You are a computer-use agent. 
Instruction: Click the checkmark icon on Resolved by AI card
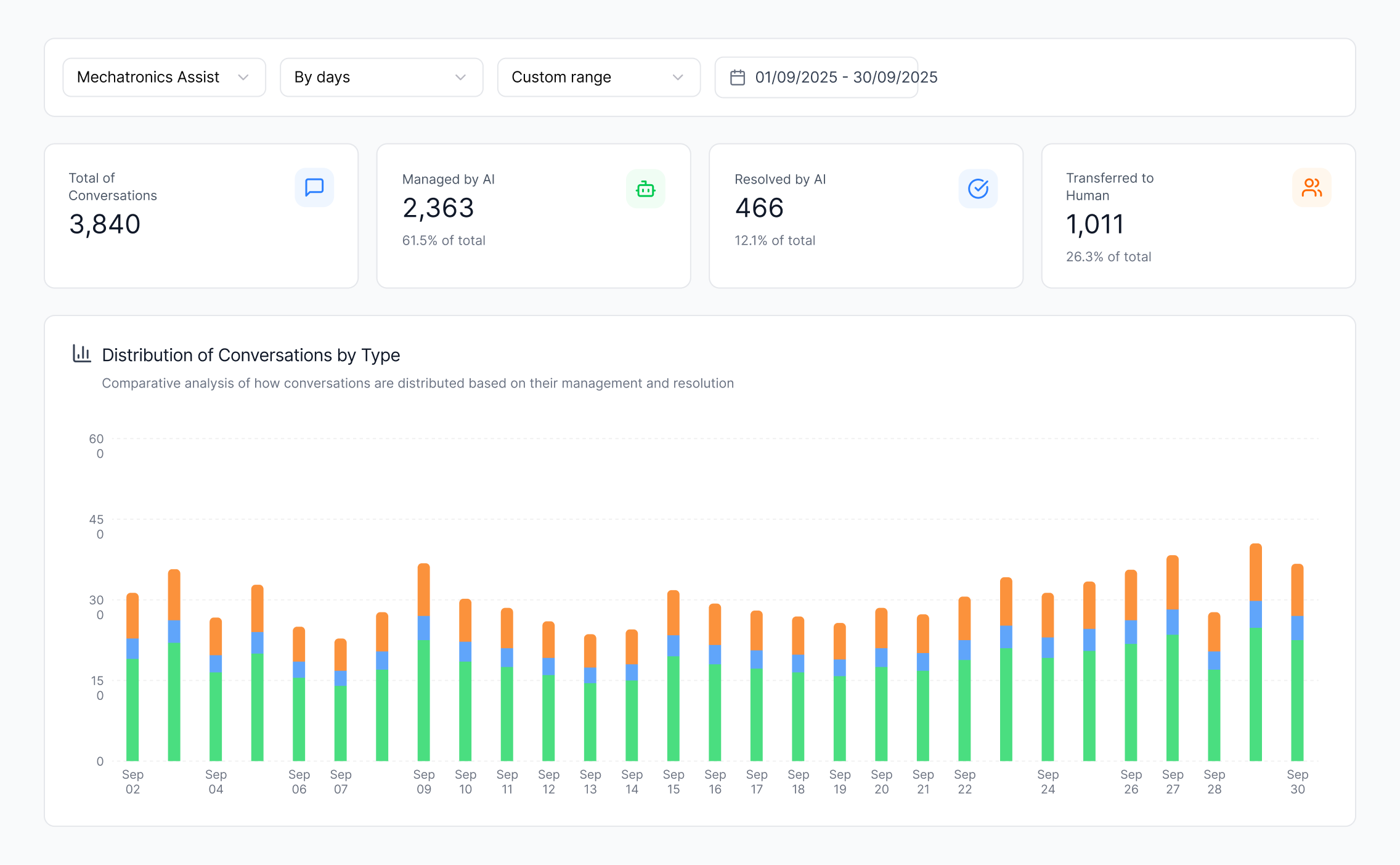coord(978,189)
